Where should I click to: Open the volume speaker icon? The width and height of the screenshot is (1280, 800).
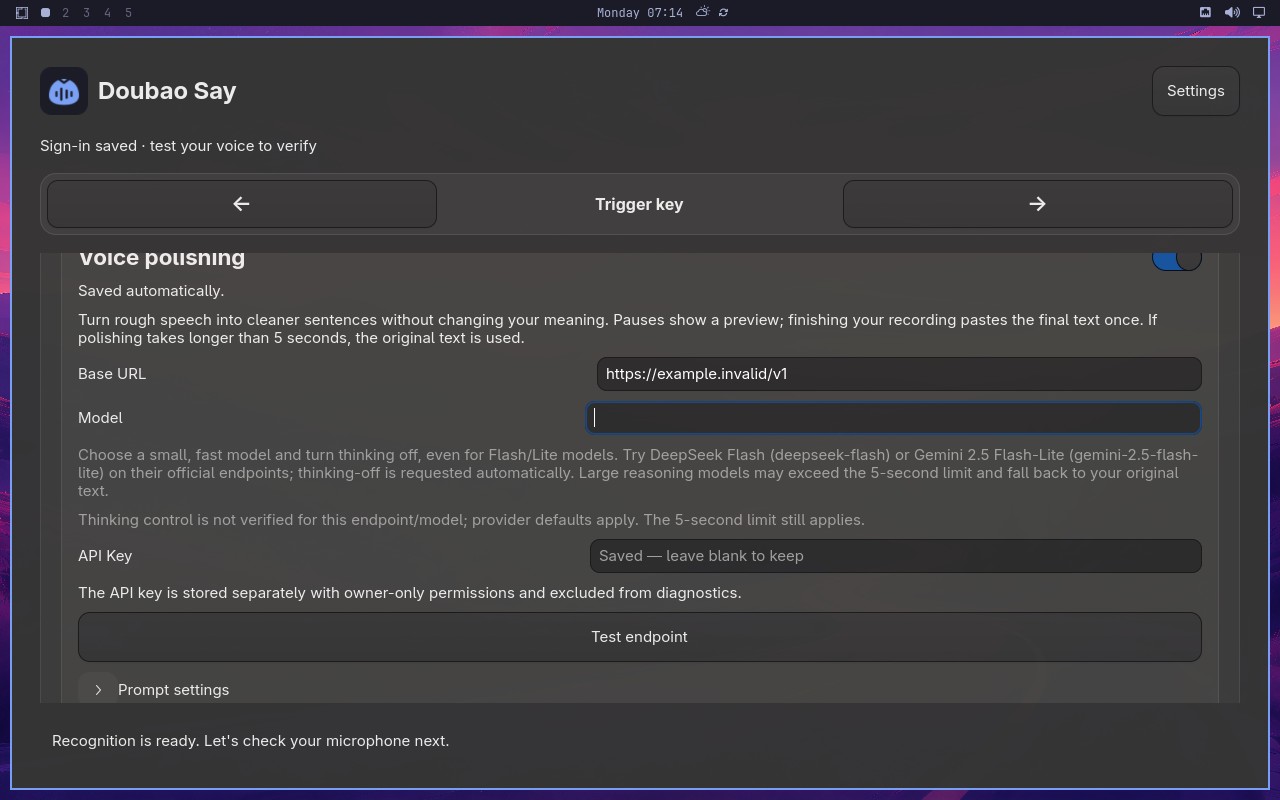(x=1232, y=12)
